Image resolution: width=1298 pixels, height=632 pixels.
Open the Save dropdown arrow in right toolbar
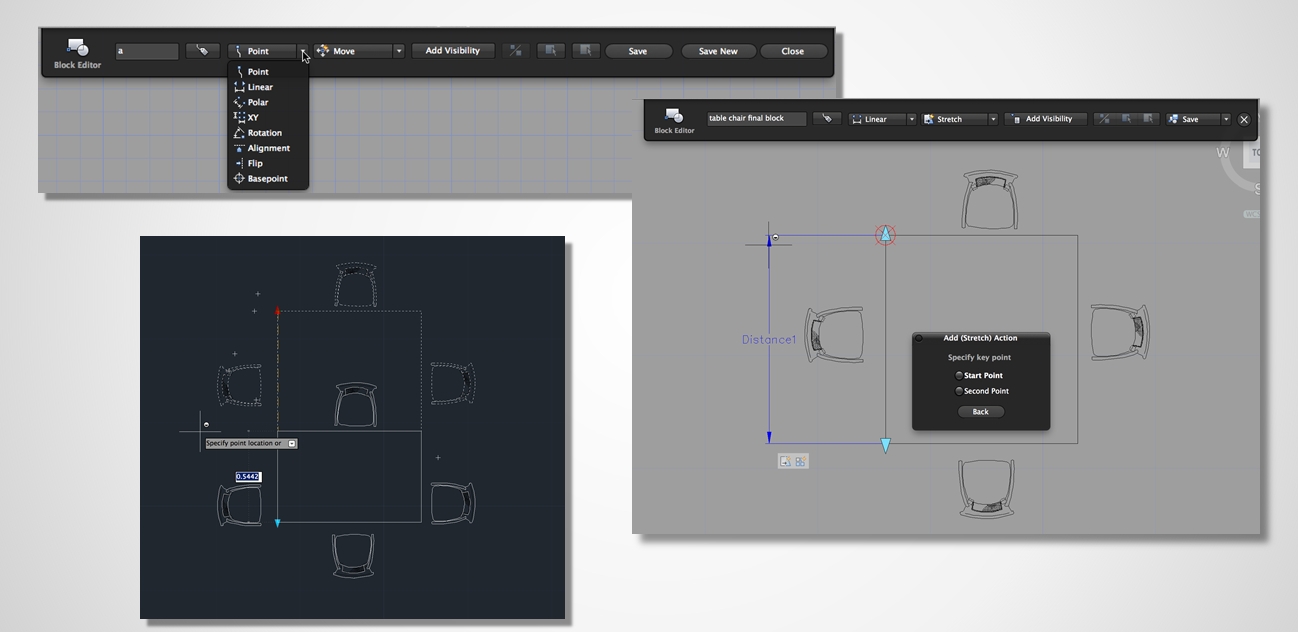tap(1226, 119)
